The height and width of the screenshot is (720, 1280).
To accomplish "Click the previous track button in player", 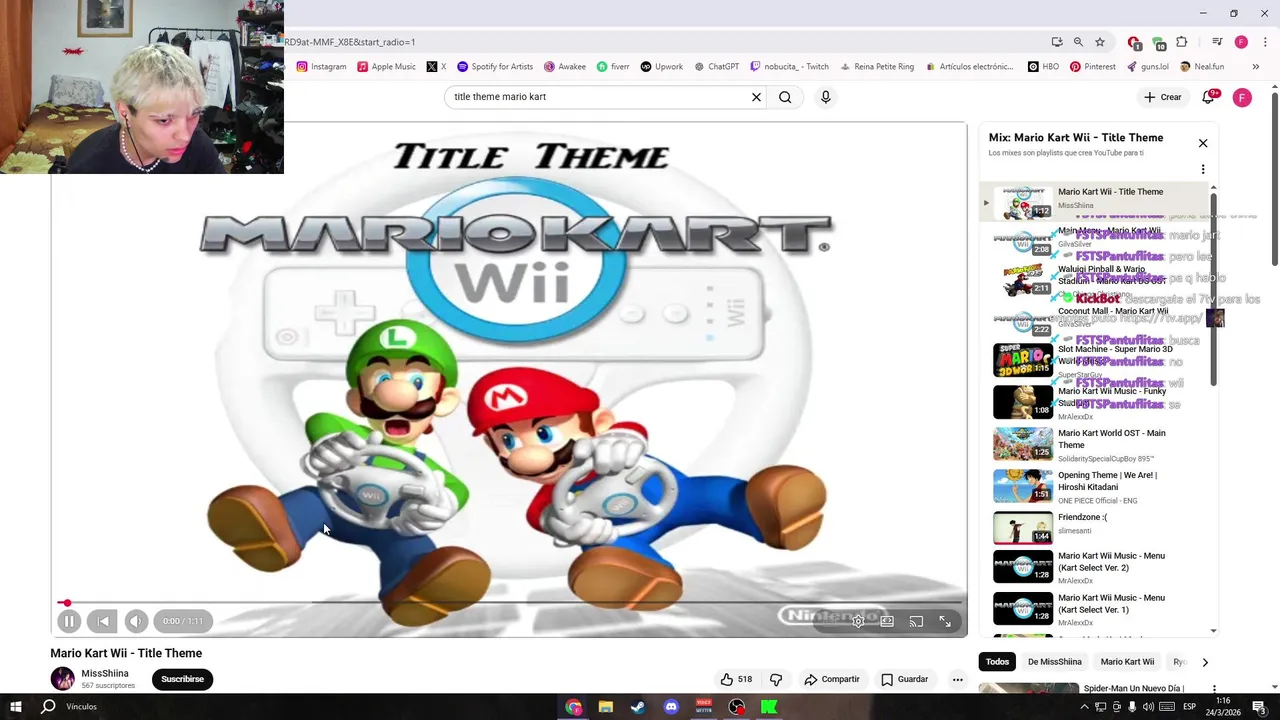I will (x=102, y=621).
